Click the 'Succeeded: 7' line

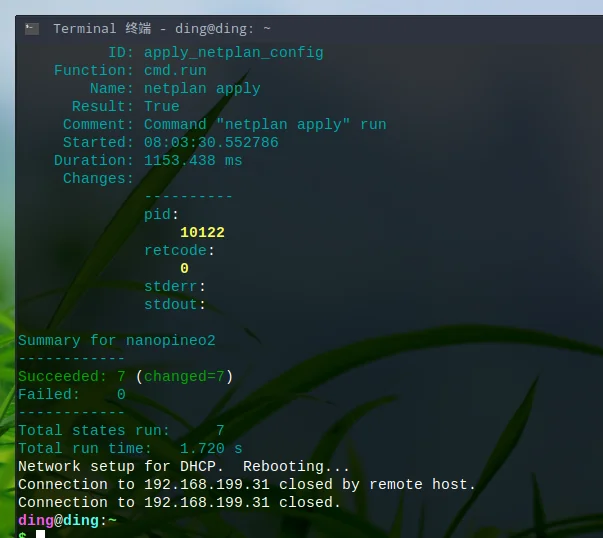(72, 376)
